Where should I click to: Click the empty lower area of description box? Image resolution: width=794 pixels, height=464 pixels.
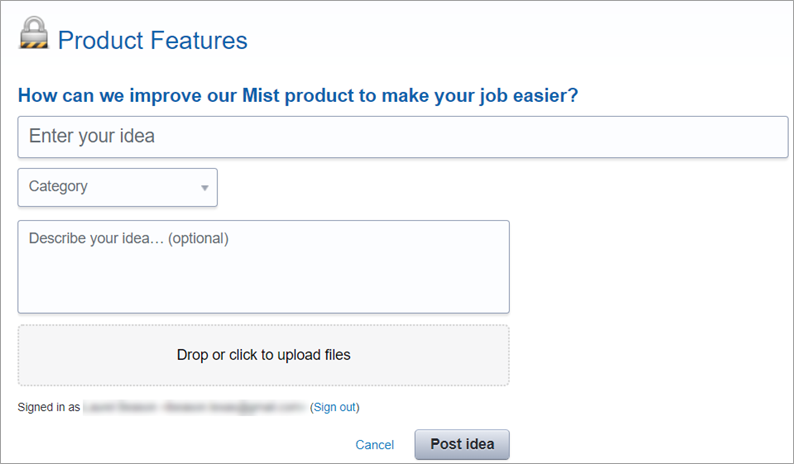point(263,290)
